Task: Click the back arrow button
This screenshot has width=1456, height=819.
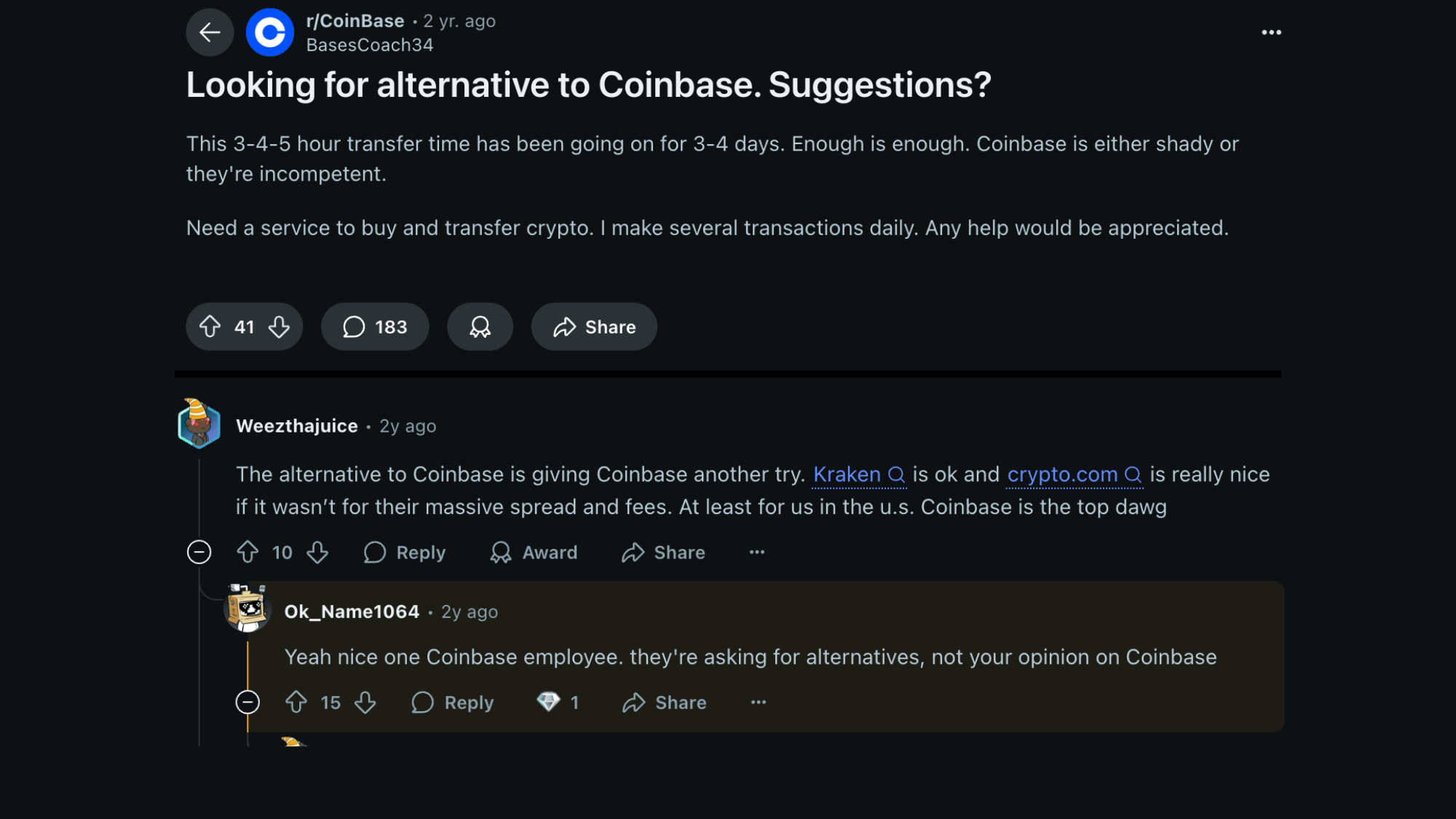Action: click(210, 32)
